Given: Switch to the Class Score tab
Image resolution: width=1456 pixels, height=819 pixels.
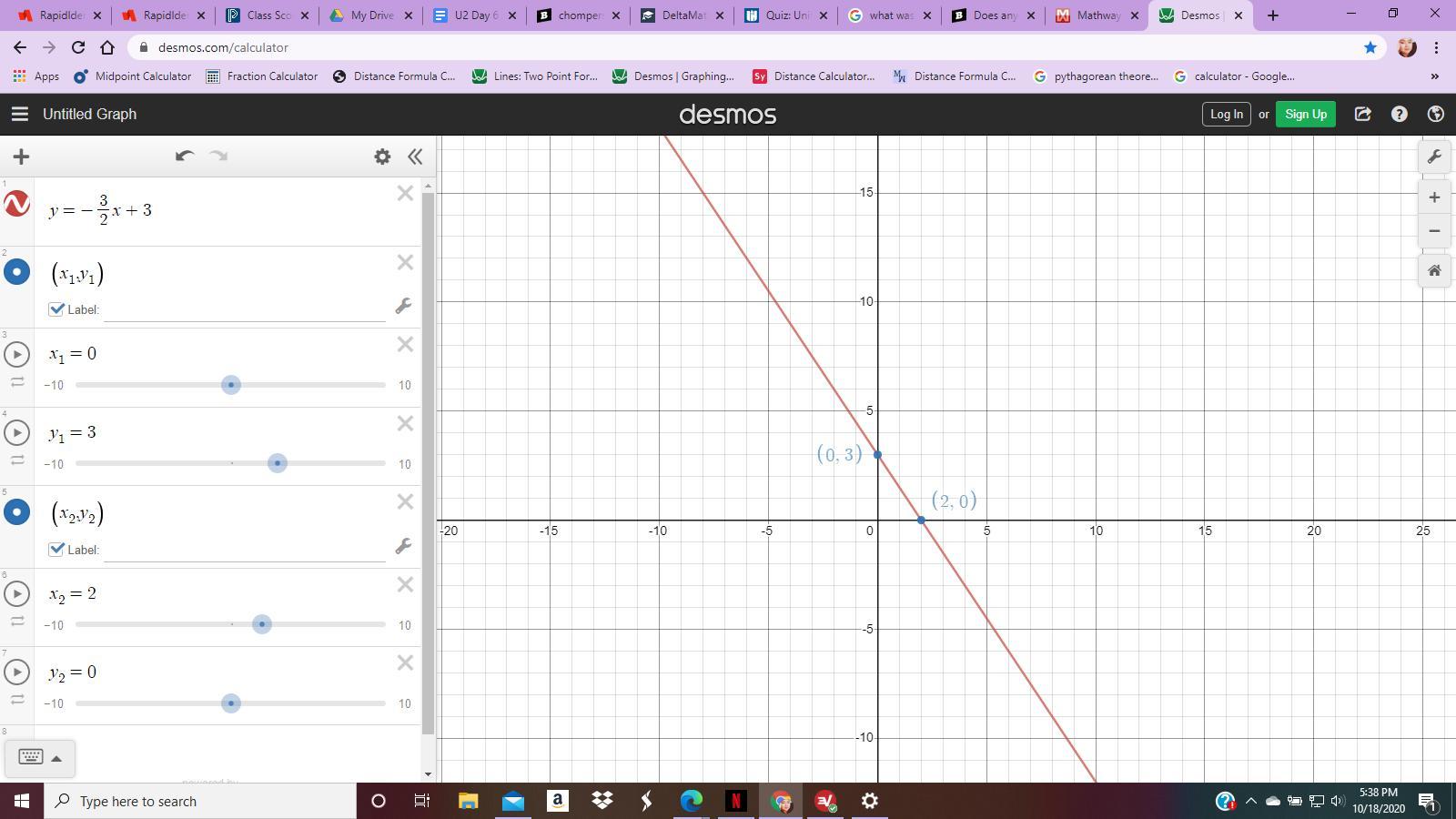Looking at the screenshot, I should click(268, 15).
